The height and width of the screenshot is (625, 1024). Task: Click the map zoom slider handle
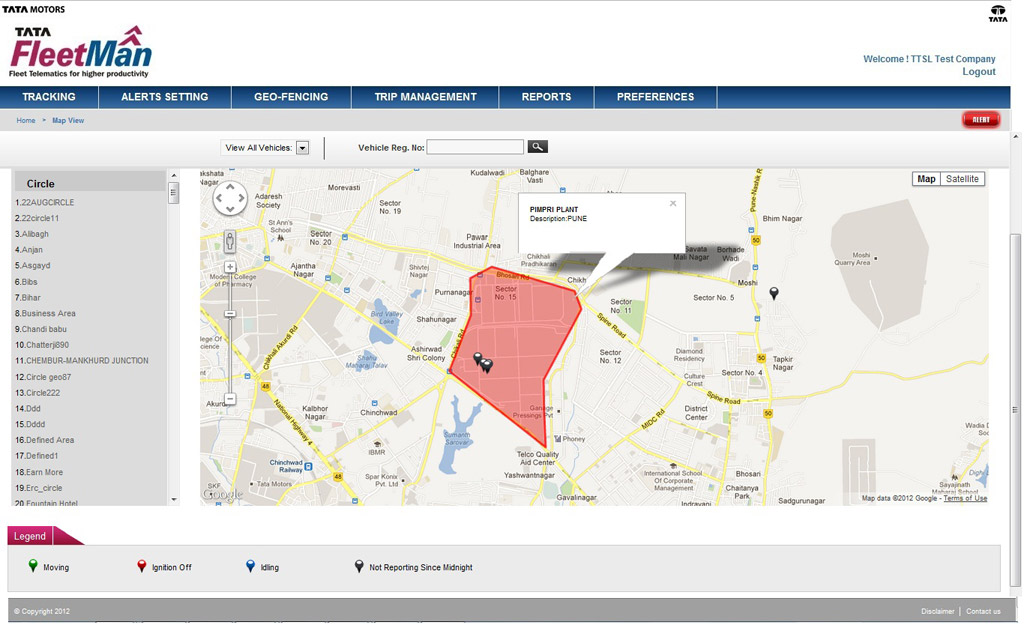coord(230,314)
